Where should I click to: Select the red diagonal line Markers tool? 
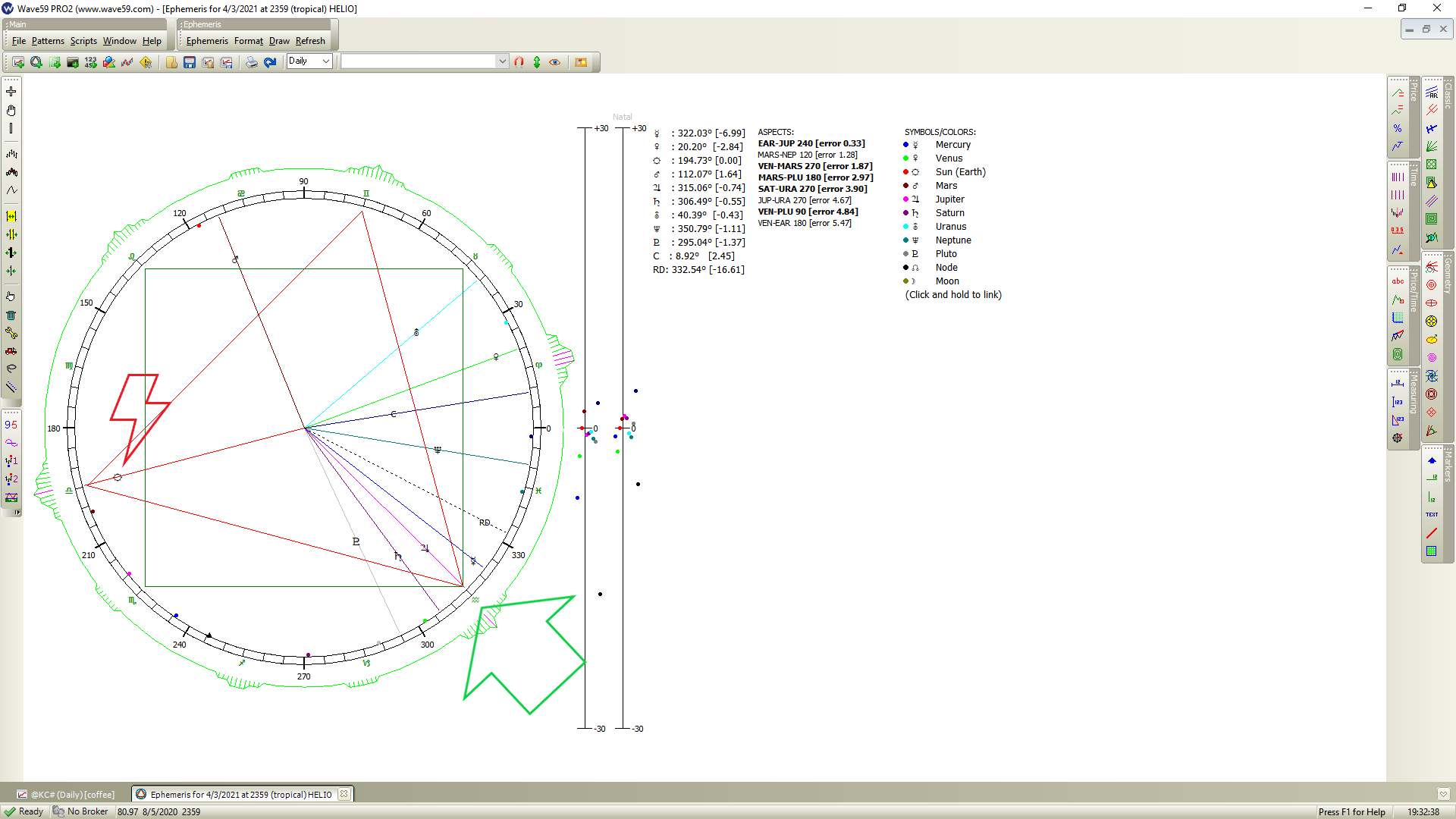pos(1432,533)
